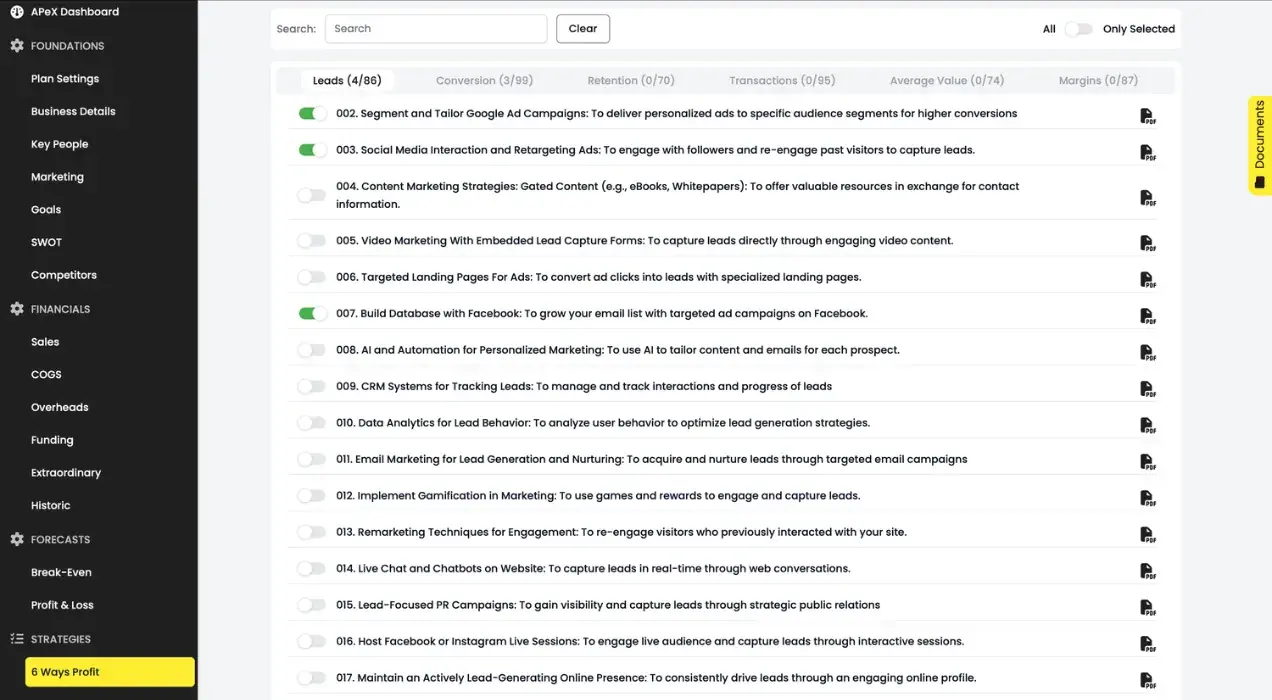Open PDF for strategy 003 Social Media Interaction
Screen dimensions: 1272x700
tap(1148, 153)
